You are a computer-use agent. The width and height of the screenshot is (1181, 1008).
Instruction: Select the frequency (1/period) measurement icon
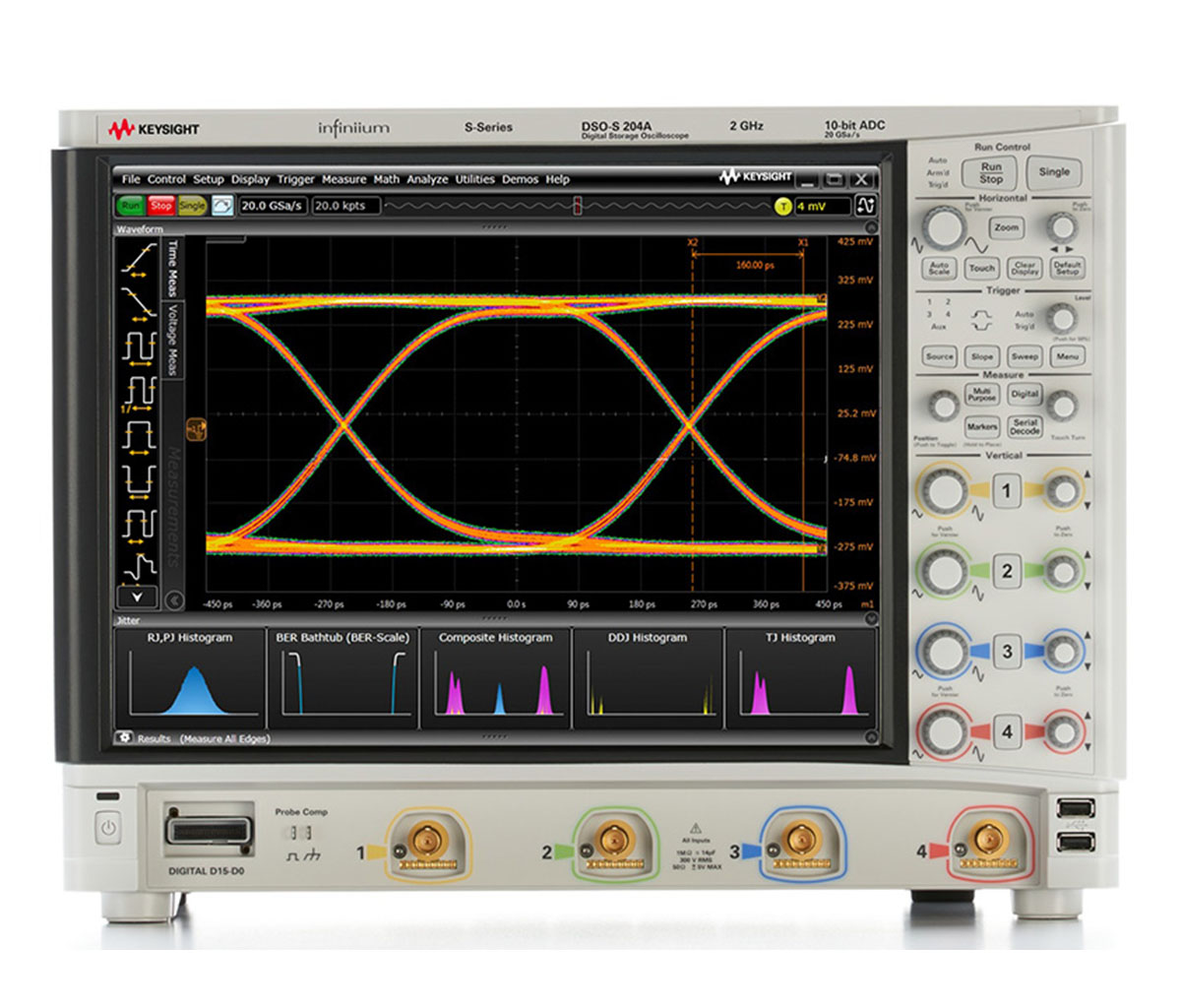click(x=137, y=393)
